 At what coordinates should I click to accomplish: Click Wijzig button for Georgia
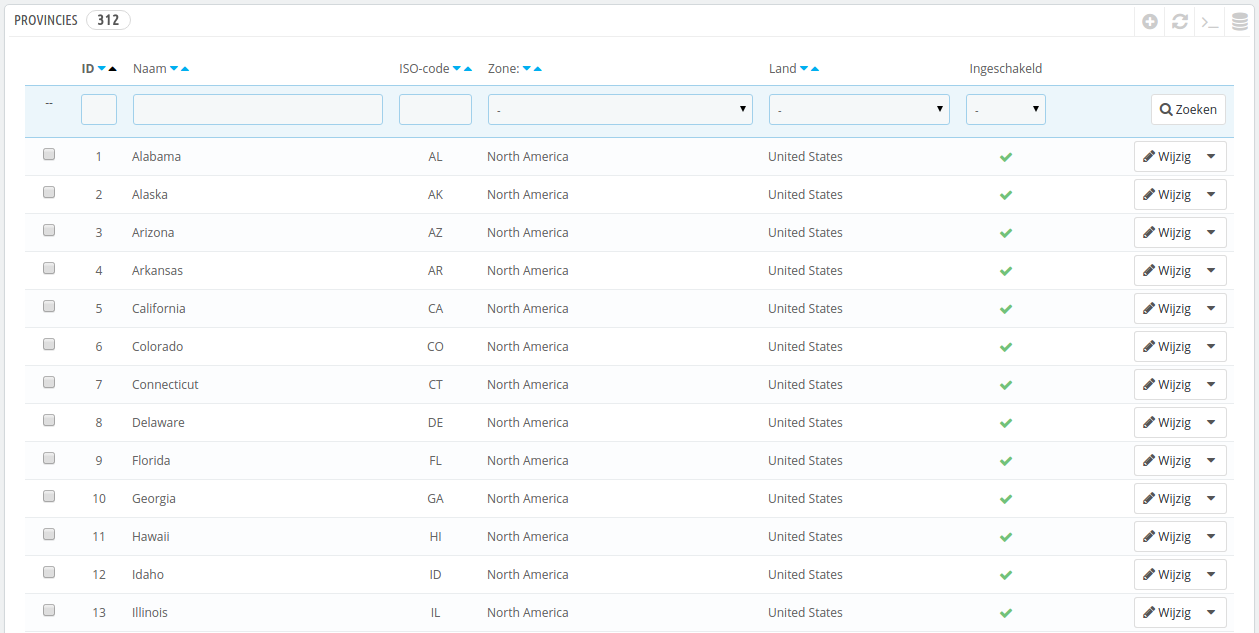[1166, 499]
